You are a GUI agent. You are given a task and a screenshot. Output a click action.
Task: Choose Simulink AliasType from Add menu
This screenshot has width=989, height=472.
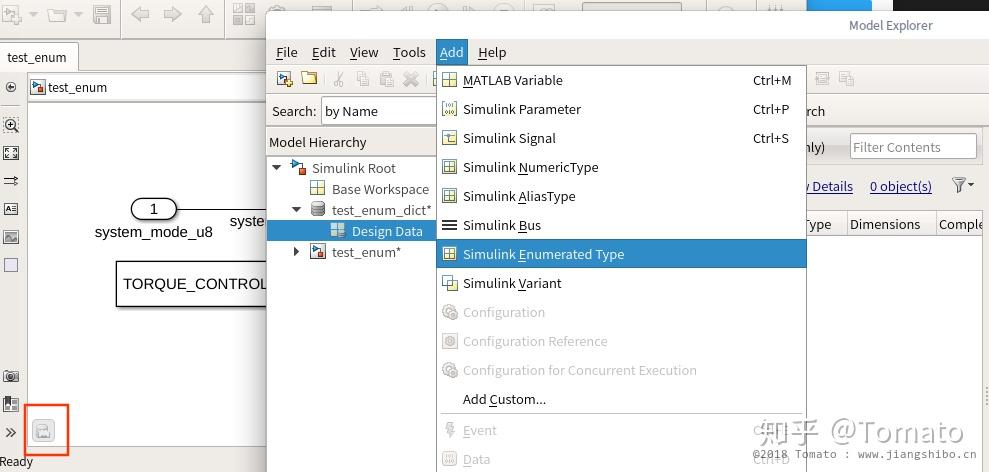621,196
